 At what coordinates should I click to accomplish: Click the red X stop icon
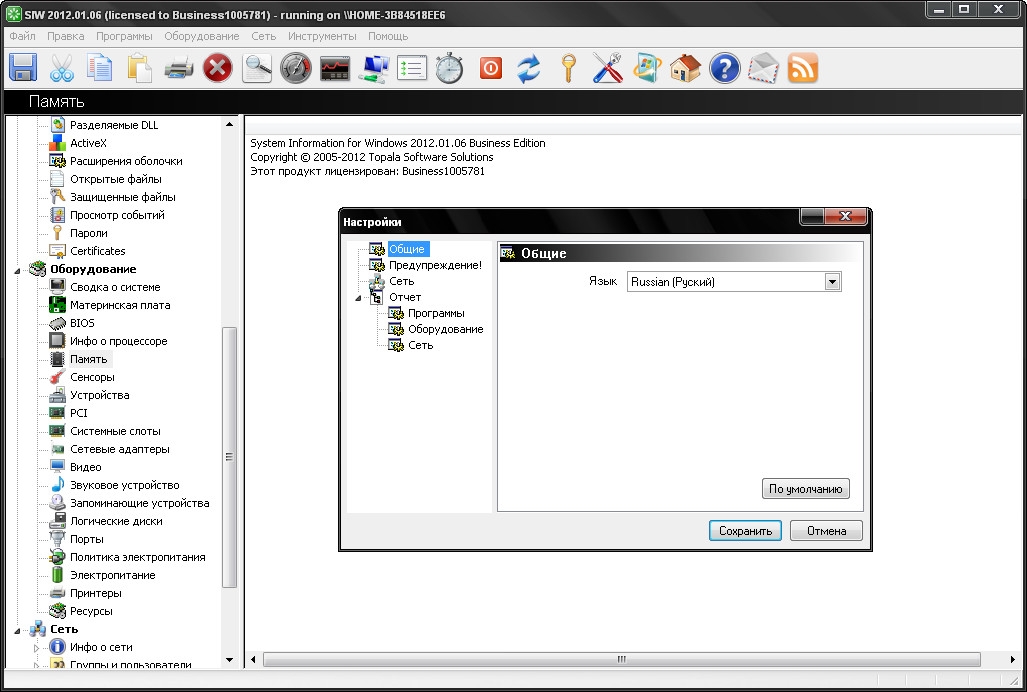217,68
